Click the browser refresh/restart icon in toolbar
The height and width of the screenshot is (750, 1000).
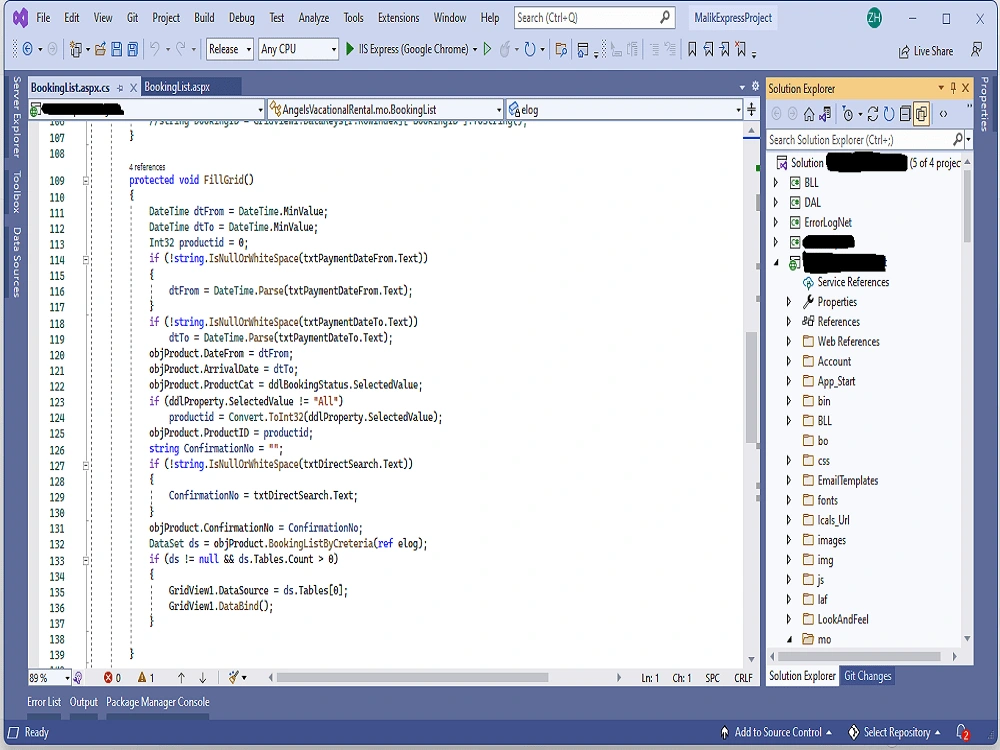coord(529,49)
